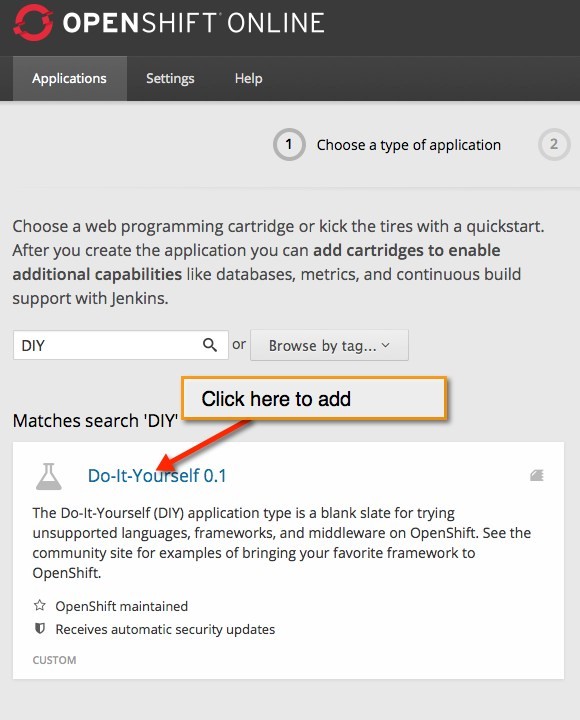580x720 pixels.
Task: Open the Do-It-Yourself 0.1 link
Action: [157, 476]
